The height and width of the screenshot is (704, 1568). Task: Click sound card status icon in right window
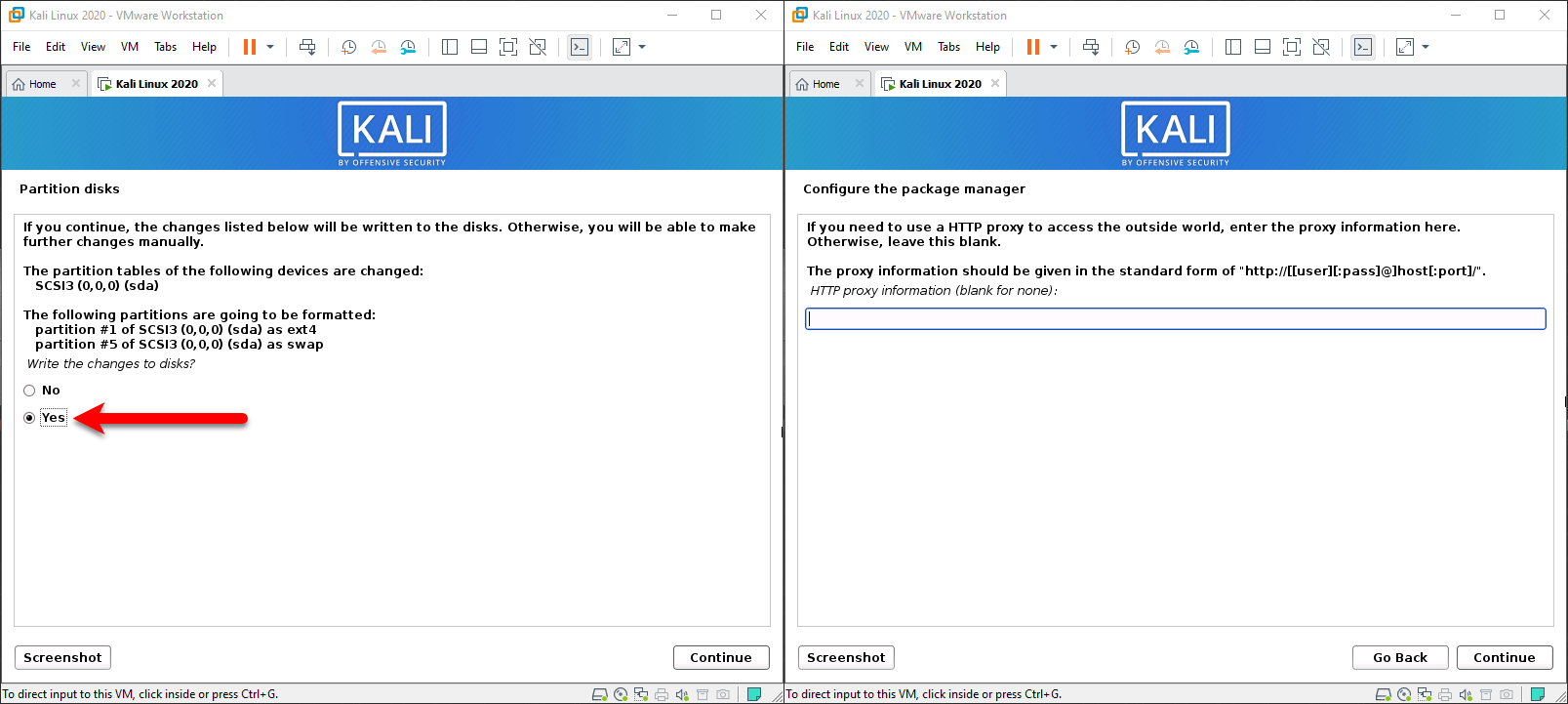coord(1466,694)
